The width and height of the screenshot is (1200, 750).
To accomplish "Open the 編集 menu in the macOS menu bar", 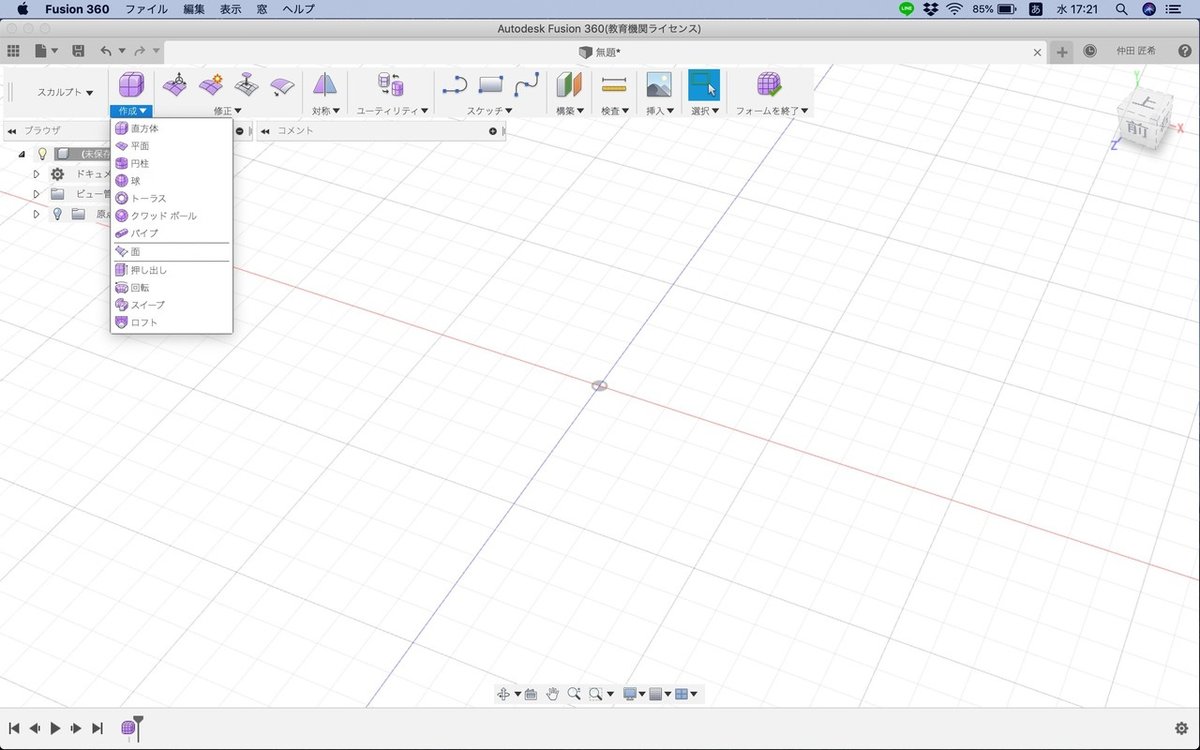I will pyautogui.click(x=194, y=8).
